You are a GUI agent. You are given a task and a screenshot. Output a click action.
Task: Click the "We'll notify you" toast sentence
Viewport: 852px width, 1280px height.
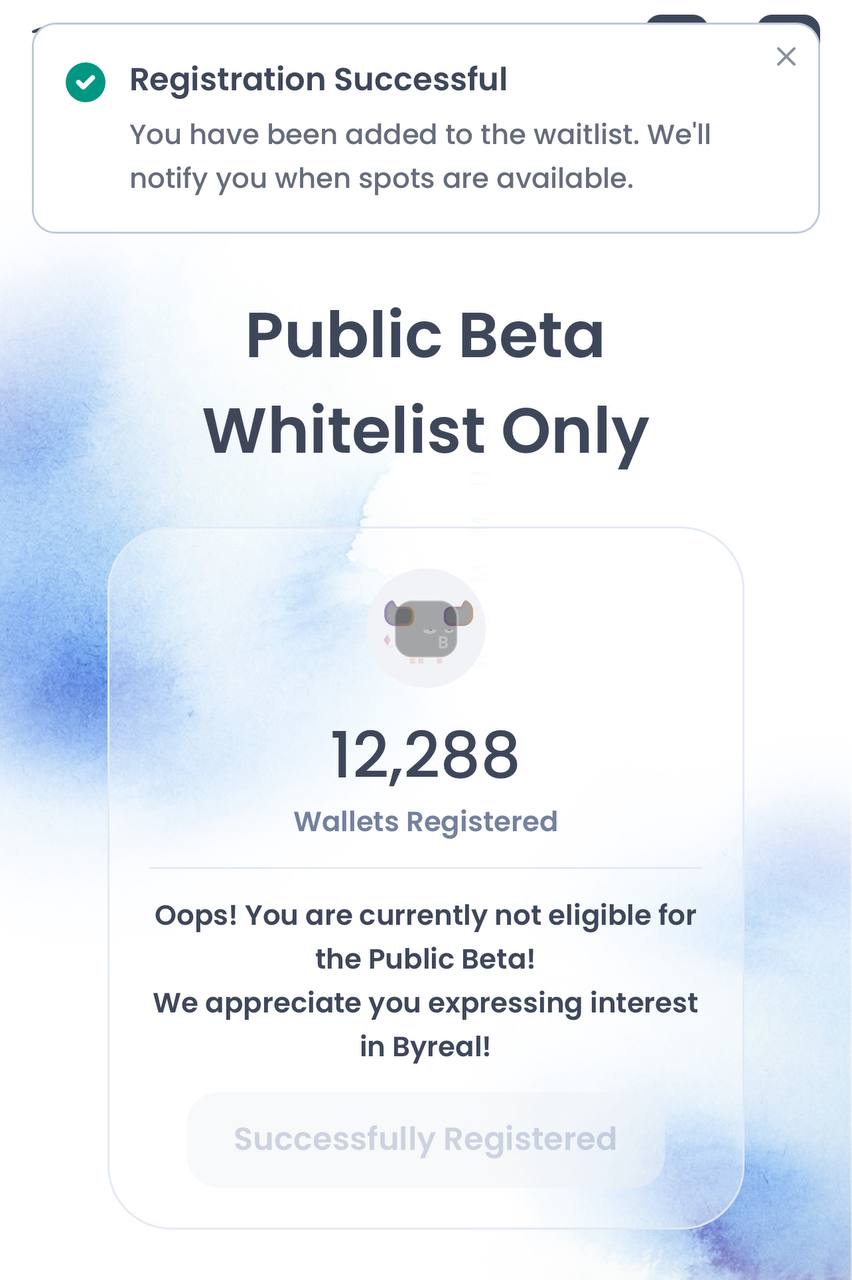click(x=420, y=157)
